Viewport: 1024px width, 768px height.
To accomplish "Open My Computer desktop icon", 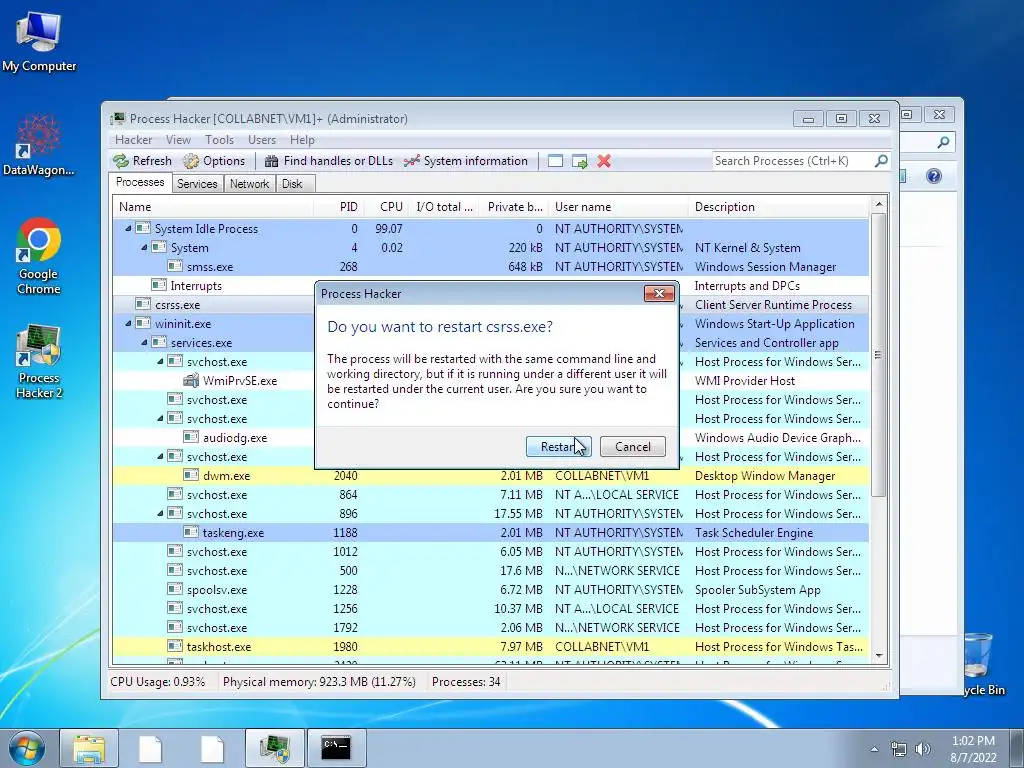I will (39, 40).
